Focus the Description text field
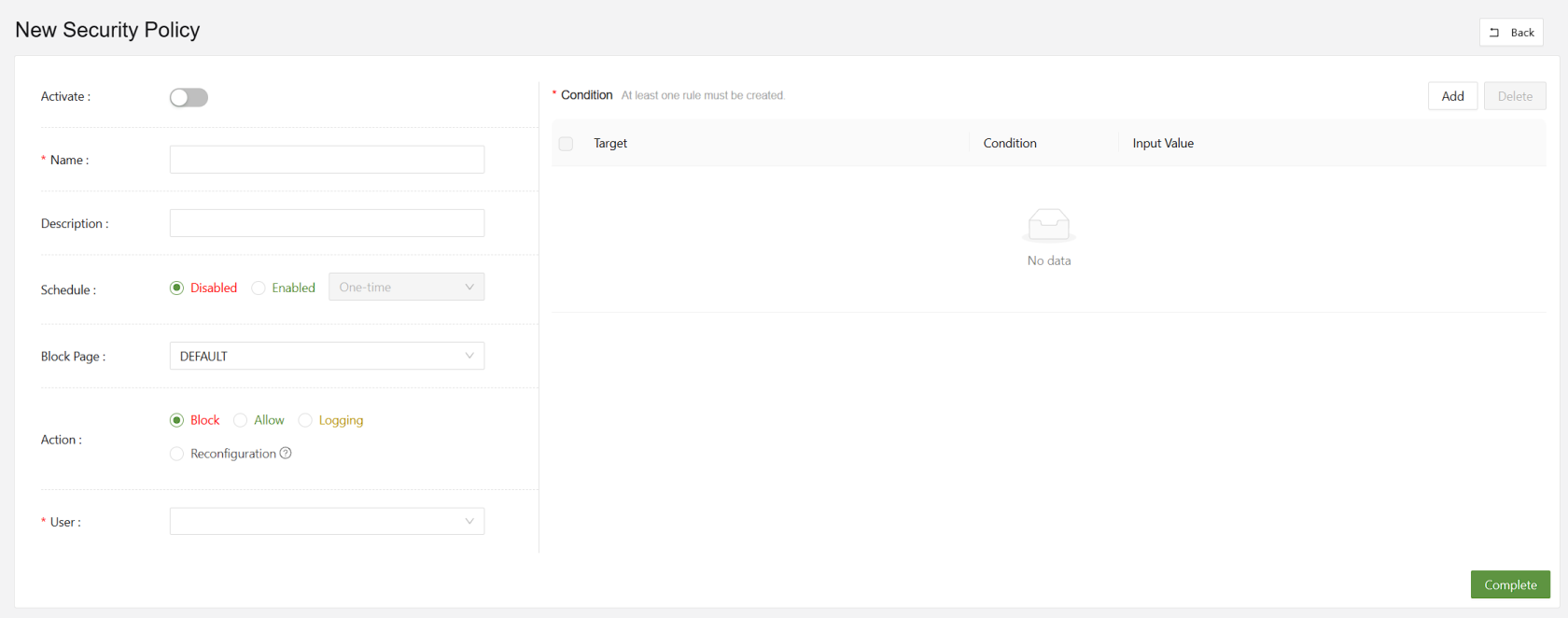Image resolution: width=1568 pixels, height=618 pixels. pyautogui.click(x=327, y=223)
